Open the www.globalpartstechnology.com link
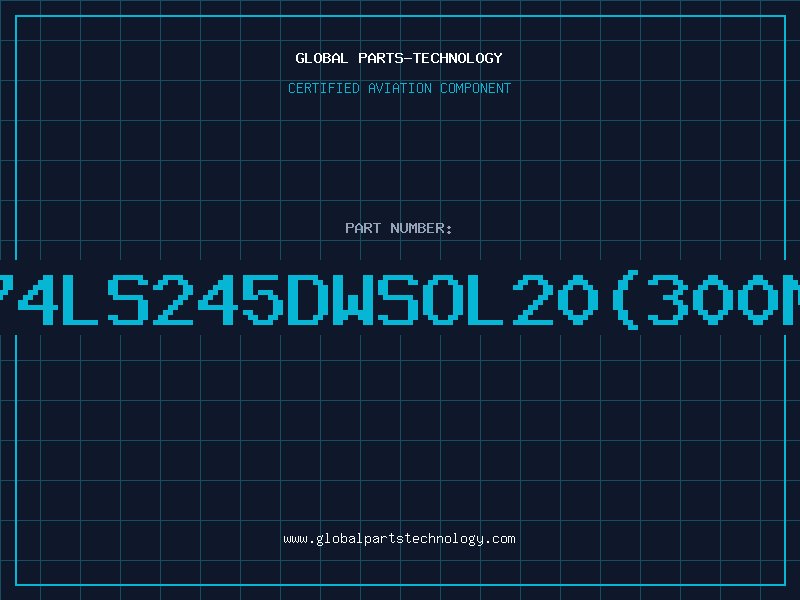This screenshot has width=800, height=600. coord(399,539)
